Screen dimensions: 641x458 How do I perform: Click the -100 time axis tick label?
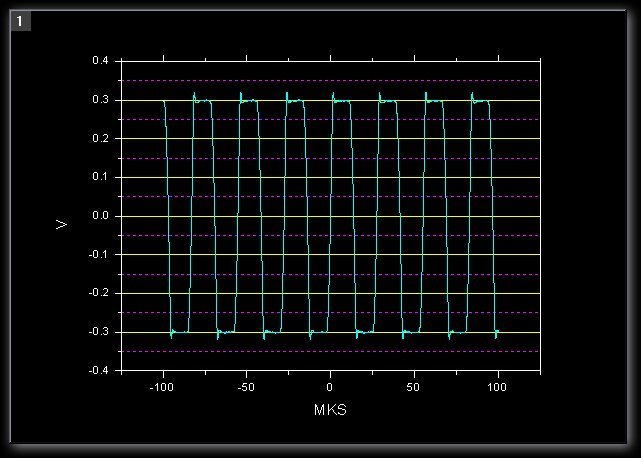(x=162, y=386)
